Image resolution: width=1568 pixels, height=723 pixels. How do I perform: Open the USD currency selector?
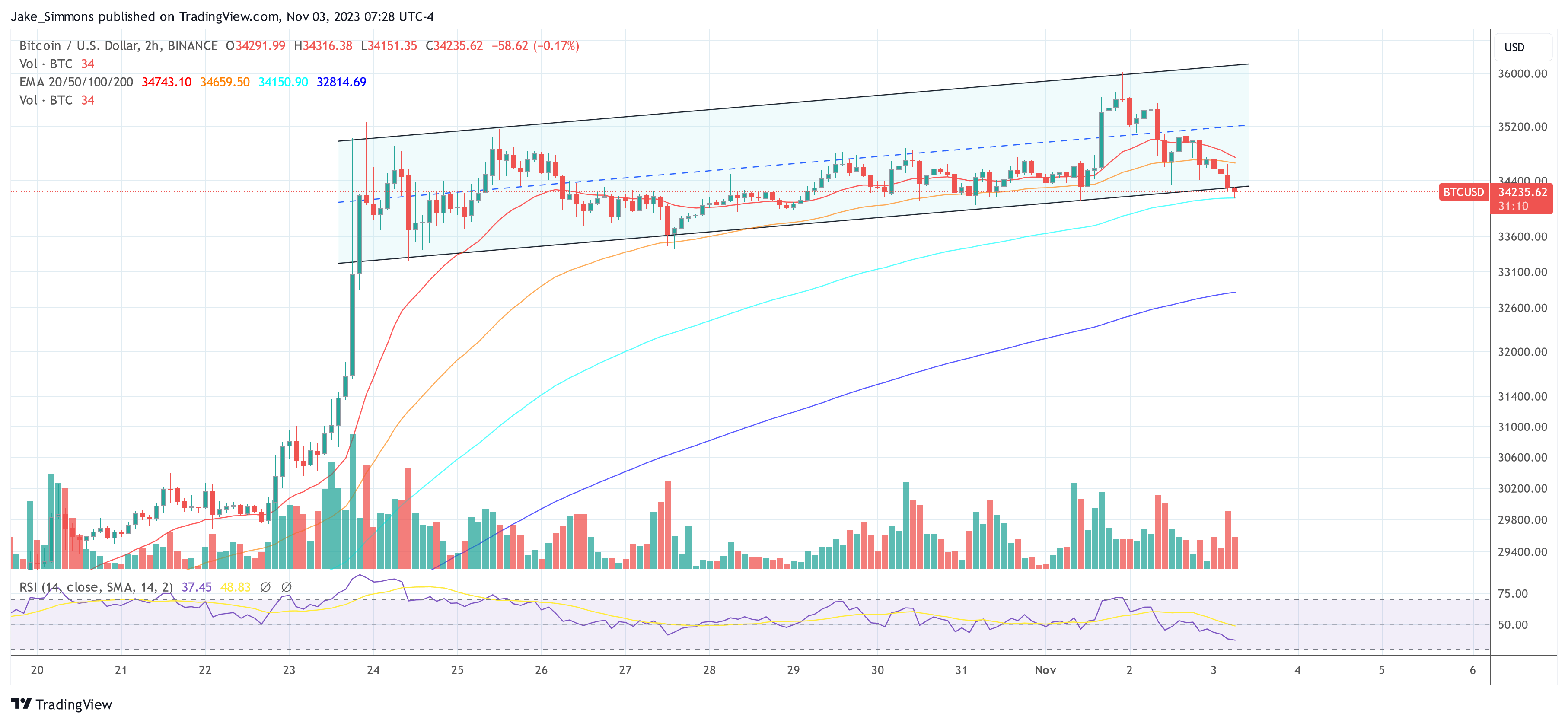(x=1514, y=48)
